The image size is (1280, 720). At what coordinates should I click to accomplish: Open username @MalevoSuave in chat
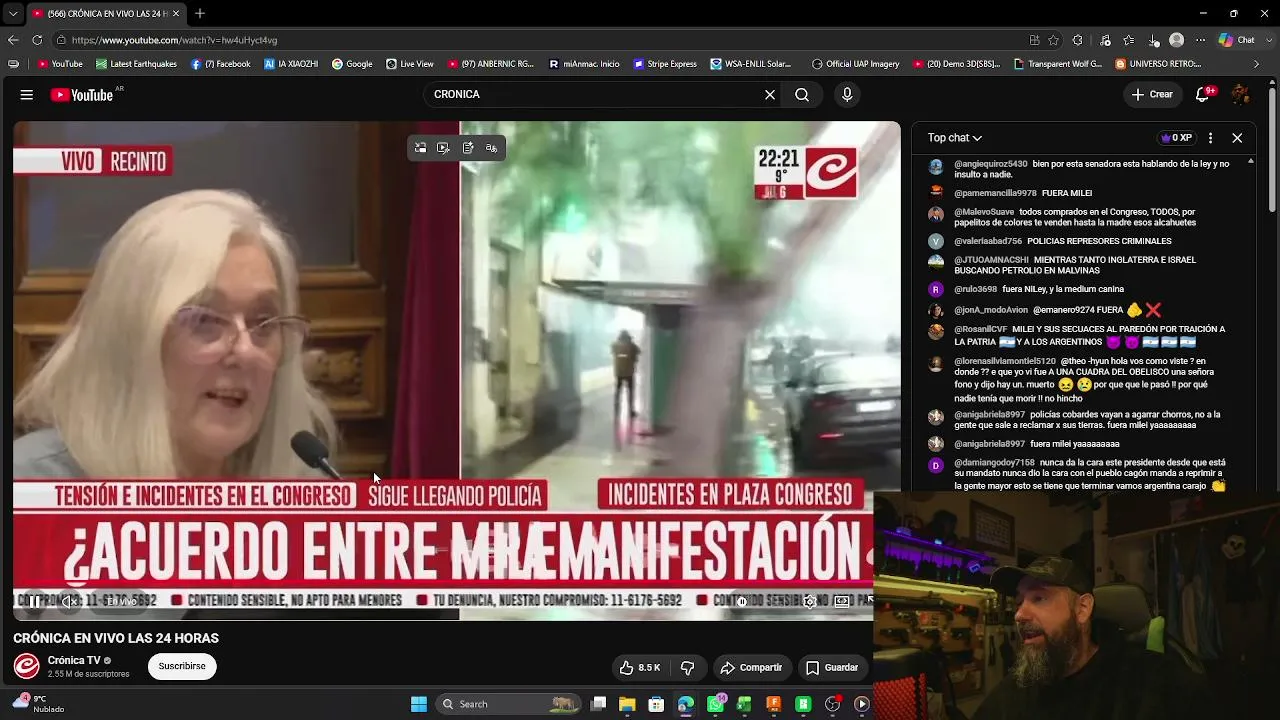984,212
